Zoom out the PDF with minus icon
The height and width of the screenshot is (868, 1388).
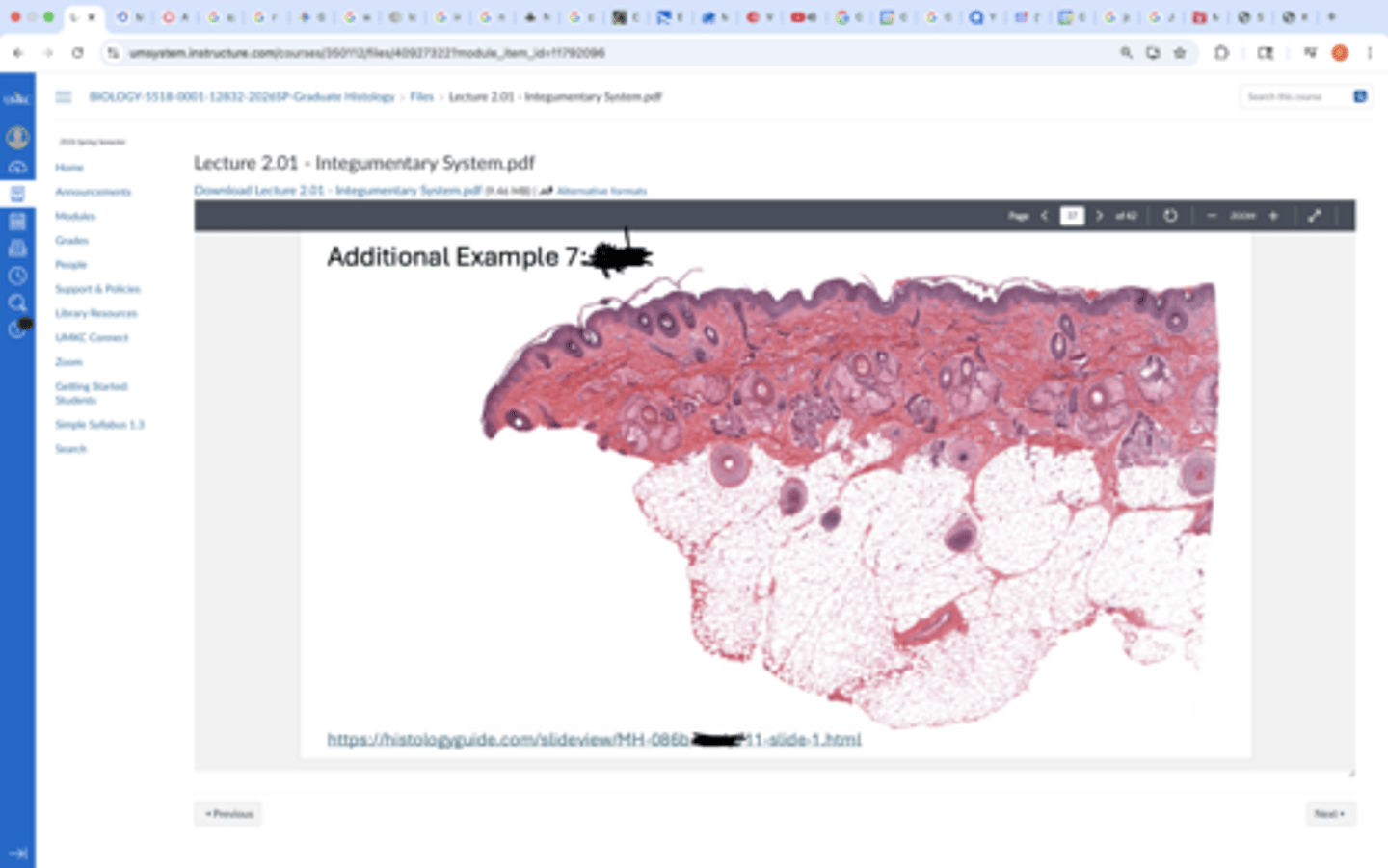[1212, 216]
